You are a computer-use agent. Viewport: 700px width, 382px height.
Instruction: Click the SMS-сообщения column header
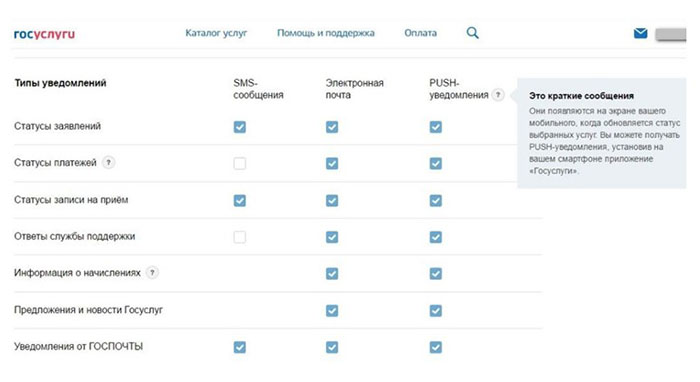pos(258,89)
